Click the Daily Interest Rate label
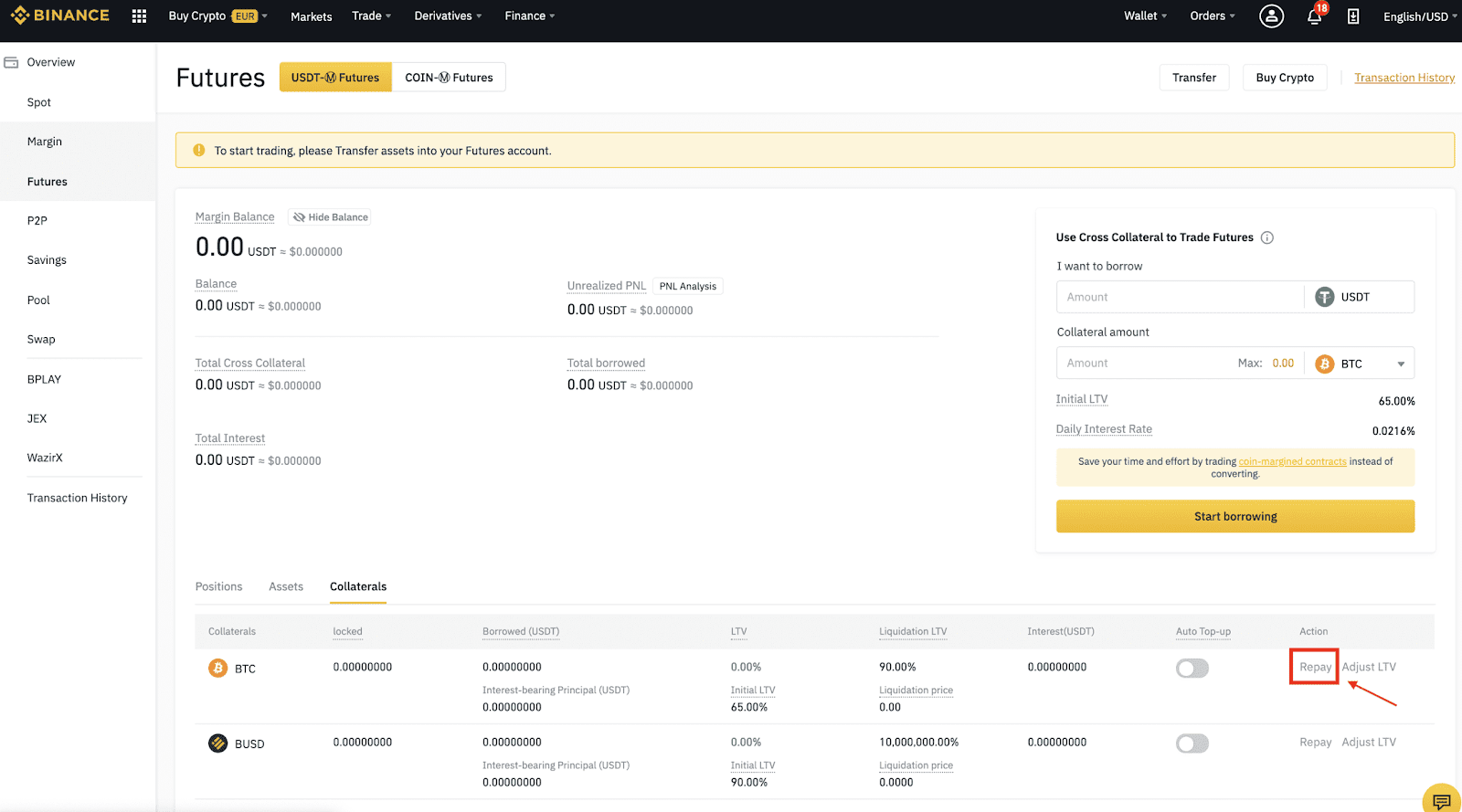This screenshot has height=812, width=1462. tap(1104, 429)
